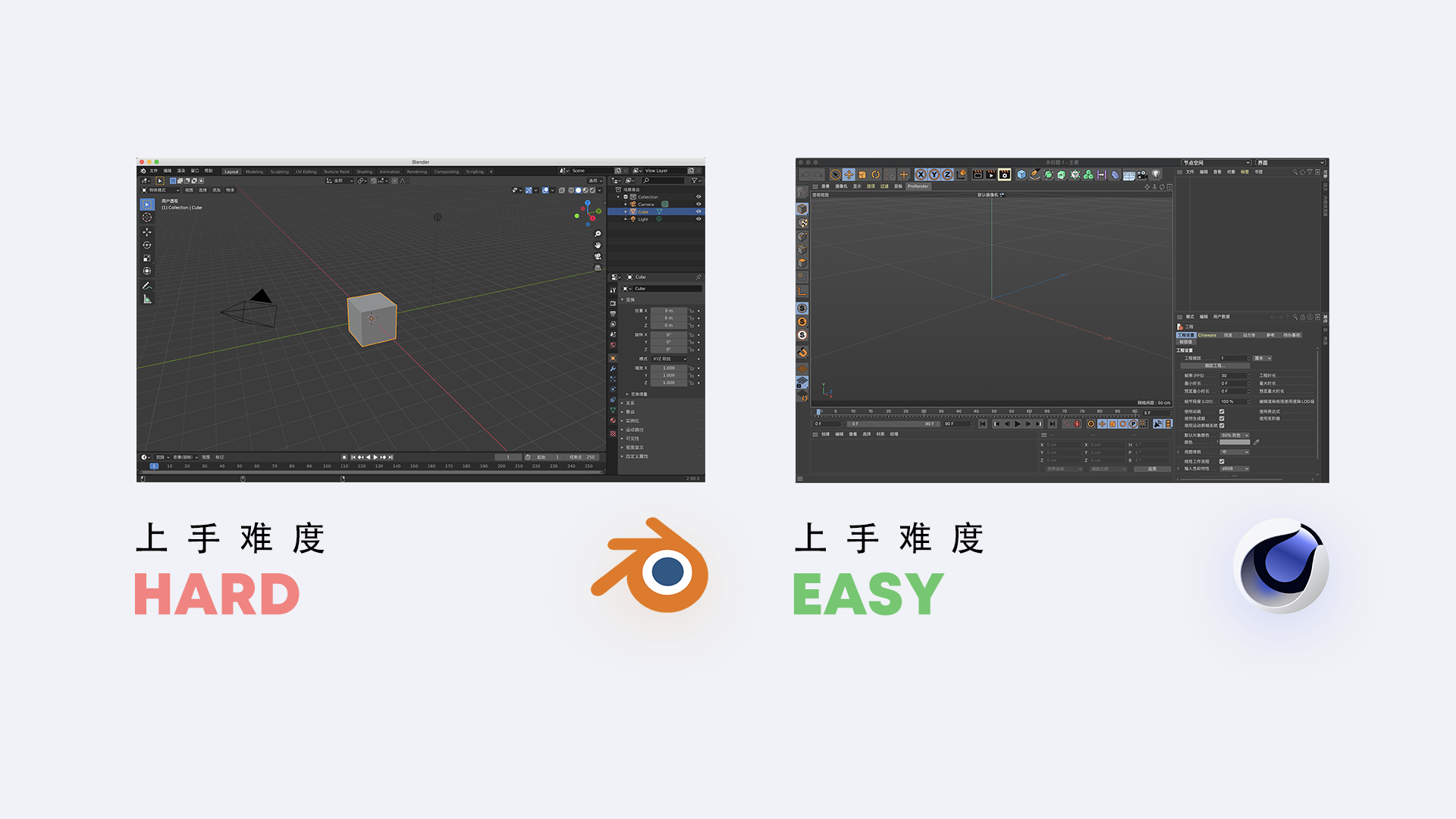Switch to Blender's Sculpting workspace tab
The height and width of the screenshot is (819, 1456).
(279, 171)
